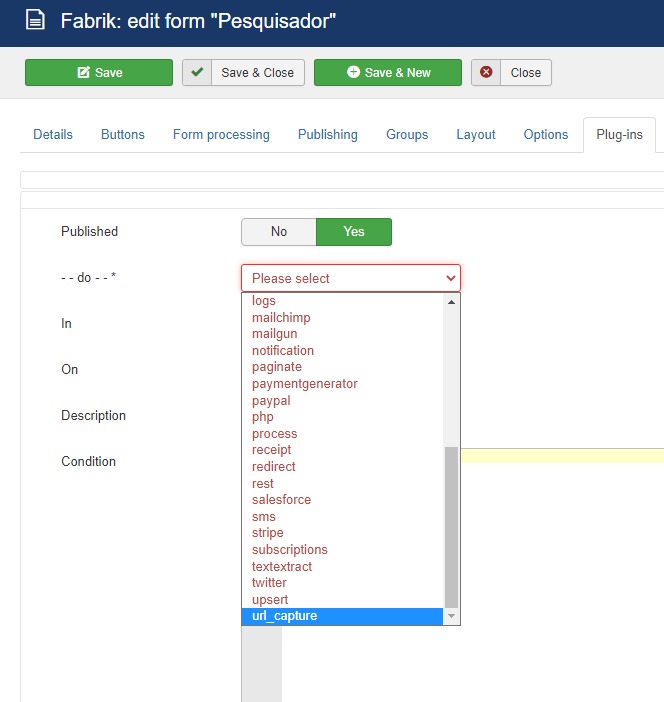Open the Publishing tab
The width and height of the screenshot is (664, 702).
[x=328, y=134]
